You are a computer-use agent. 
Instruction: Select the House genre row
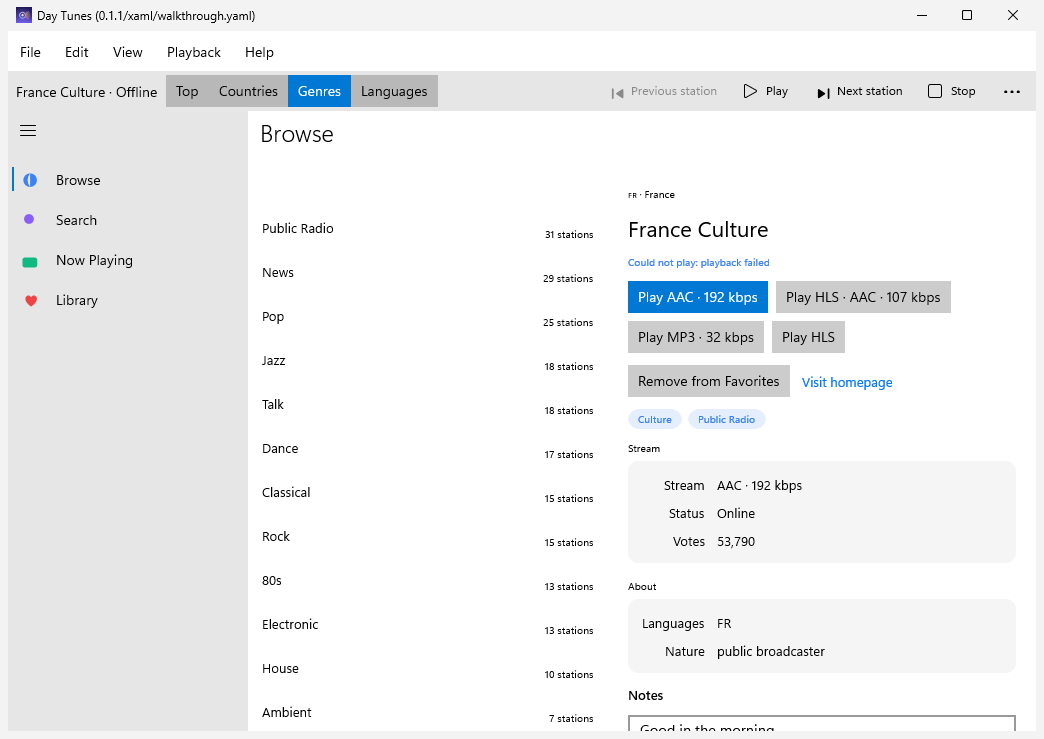(x=427, y=668)
